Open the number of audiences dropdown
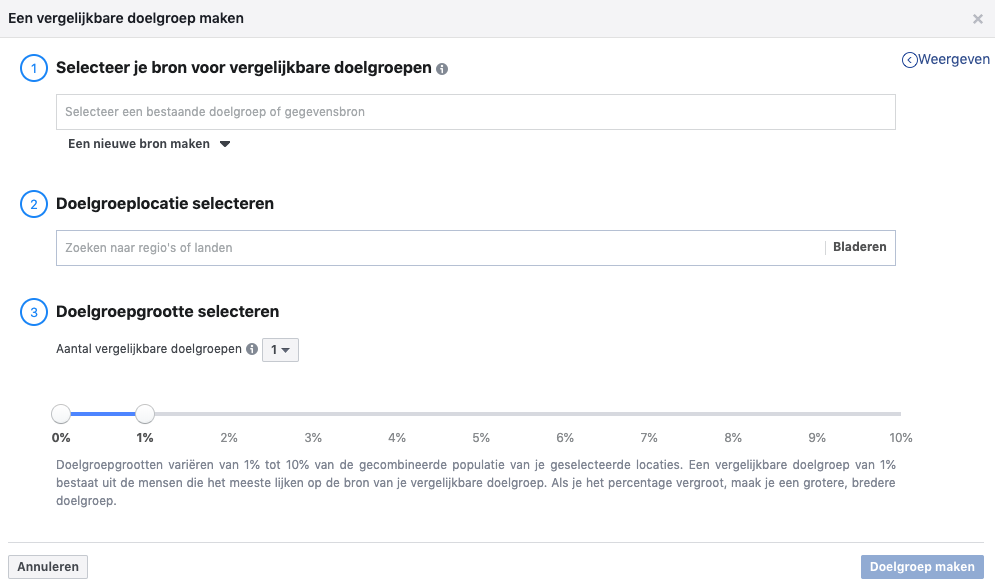The height and width of the screenshot is (588, 995). click(280, 350)
